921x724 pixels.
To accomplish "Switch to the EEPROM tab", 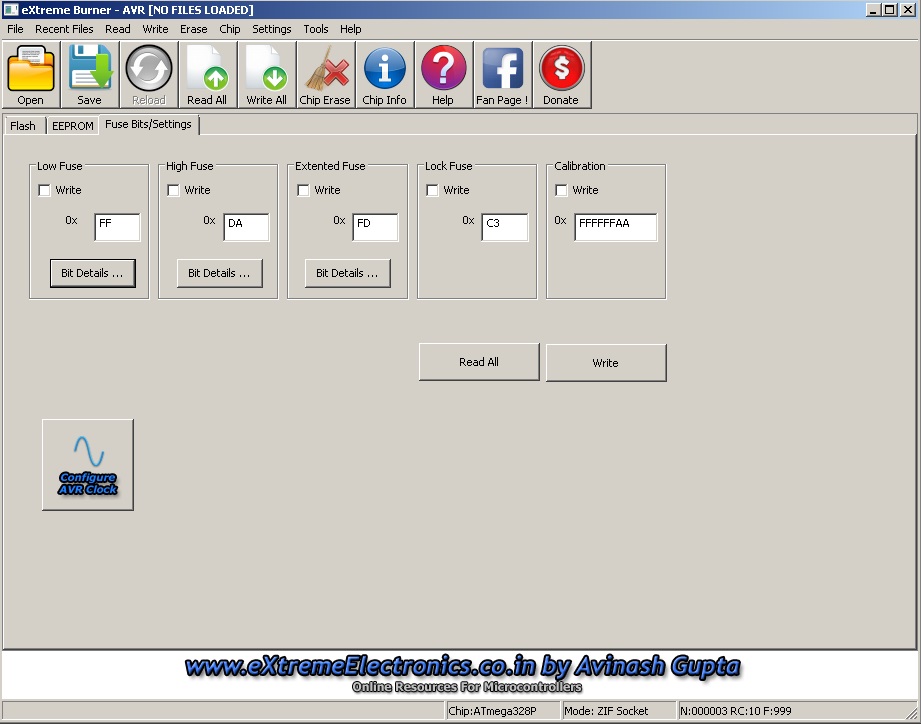I will click(73, 126).
